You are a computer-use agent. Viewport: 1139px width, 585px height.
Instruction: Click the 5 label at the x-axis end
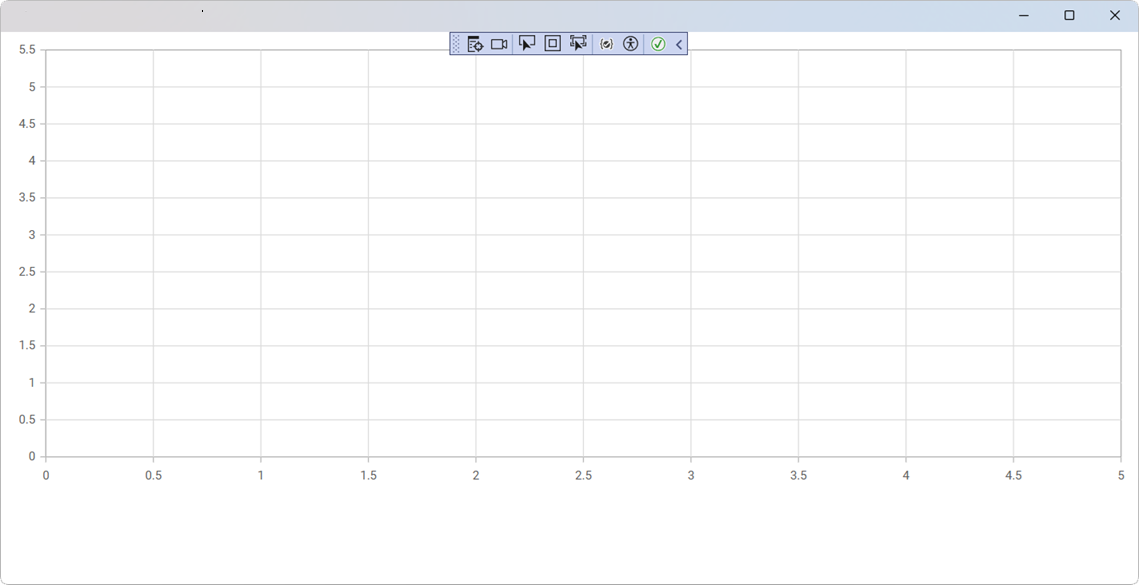pyautogui.click(x=1120, y=477)
